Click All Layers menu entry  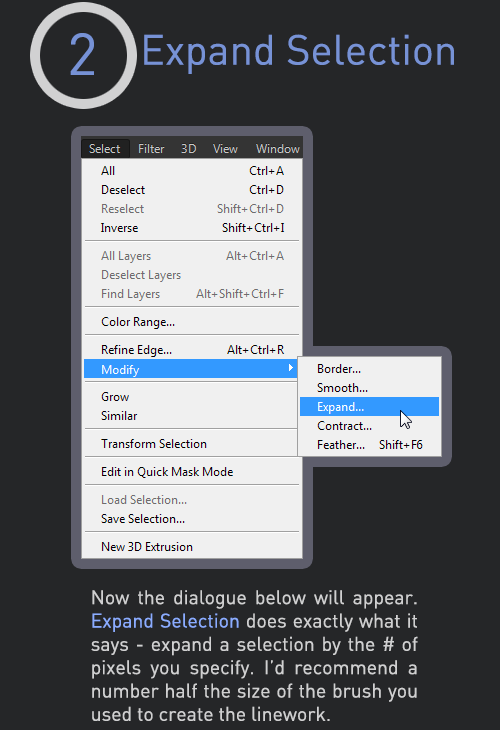click(x=192, y=256)
